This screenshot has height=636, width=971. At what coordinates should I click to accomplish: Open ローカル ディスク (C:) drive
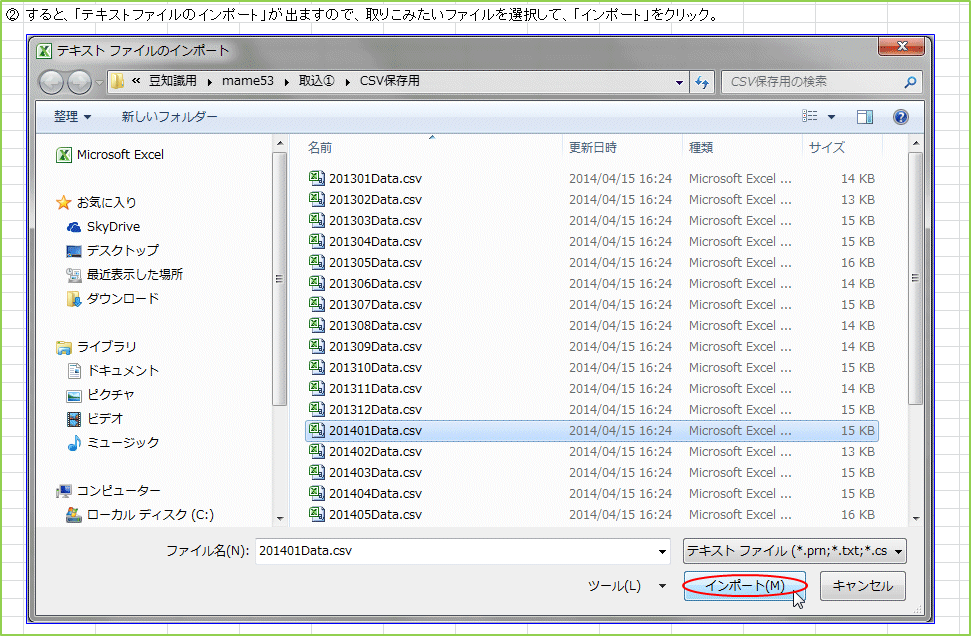[x=140, y=515]
